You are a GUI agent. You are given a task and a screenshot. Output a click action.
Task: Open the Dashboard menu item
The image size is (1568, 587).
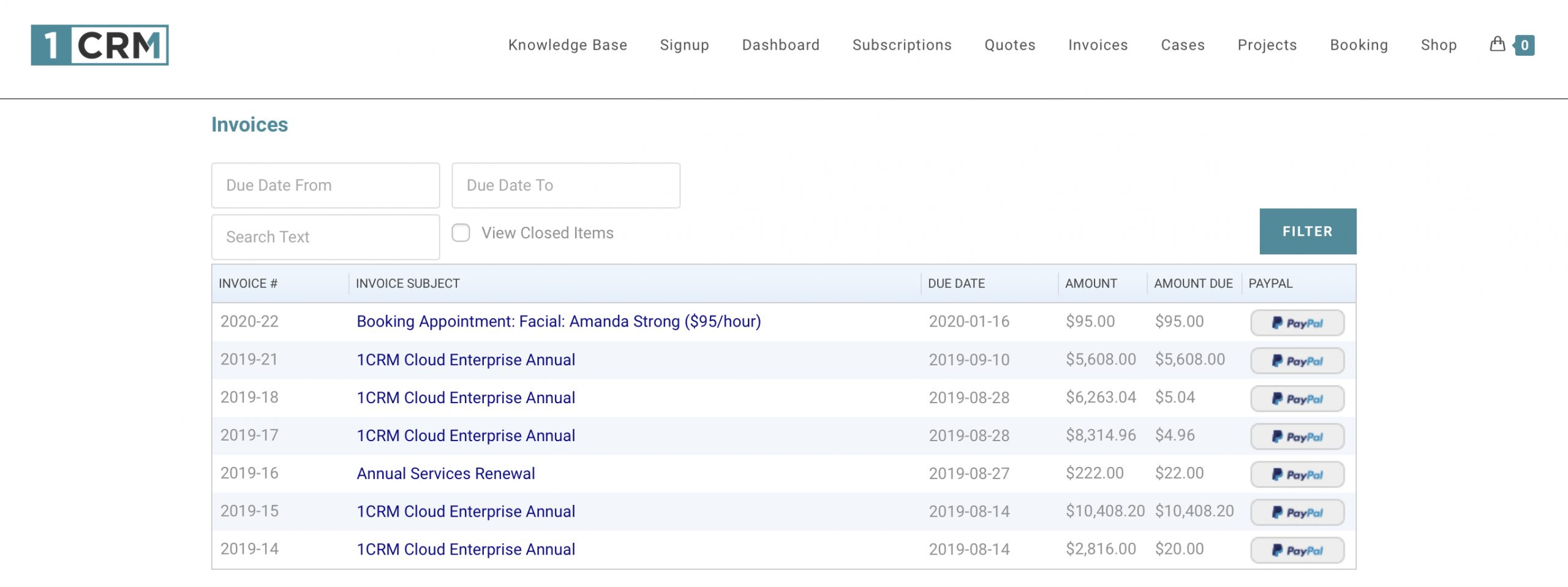click(x=781, y=45)
